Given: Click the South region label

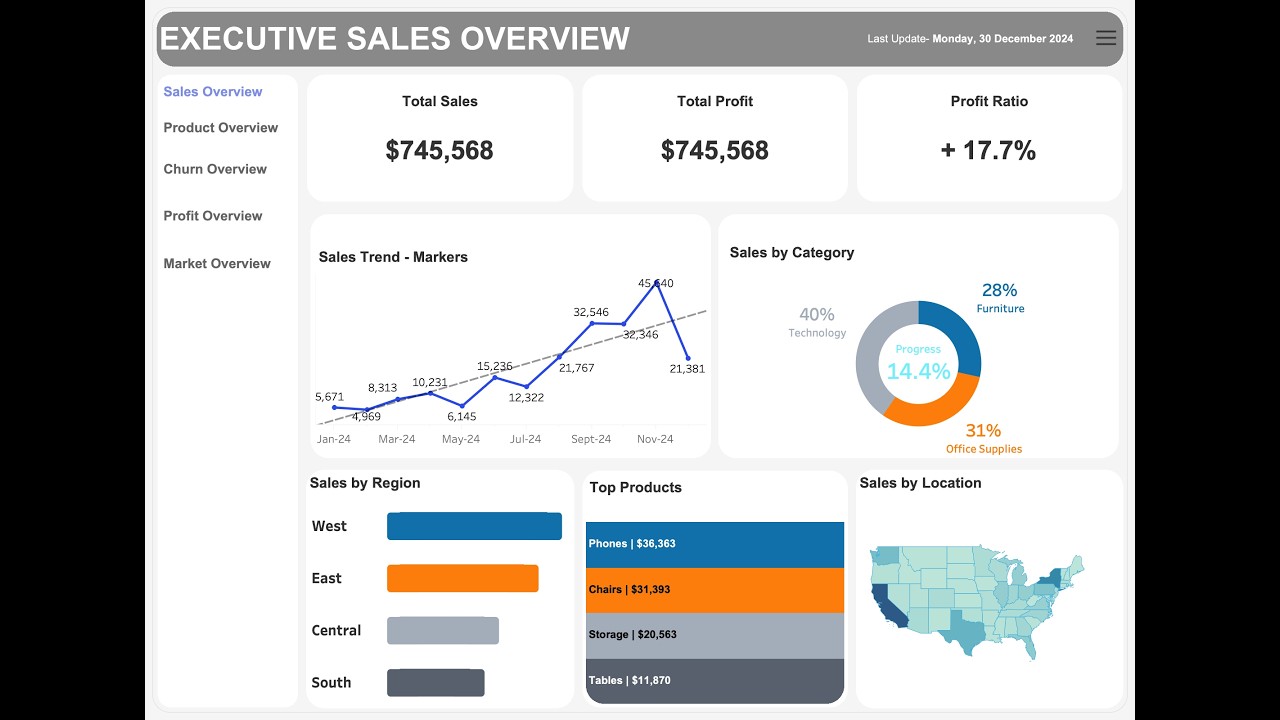Looking at the screenshot, I should 331,683.
